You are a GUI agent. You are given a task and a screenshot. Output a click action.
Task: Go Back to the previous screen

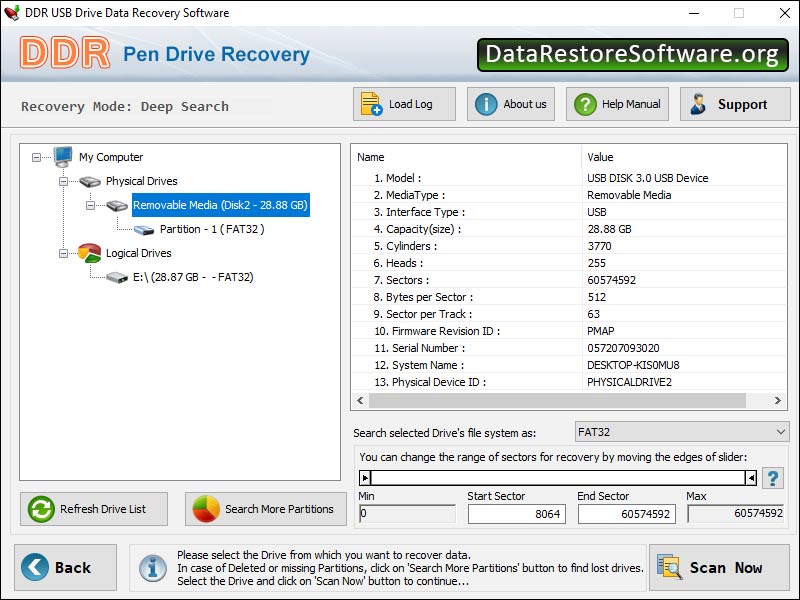(65, 567)
